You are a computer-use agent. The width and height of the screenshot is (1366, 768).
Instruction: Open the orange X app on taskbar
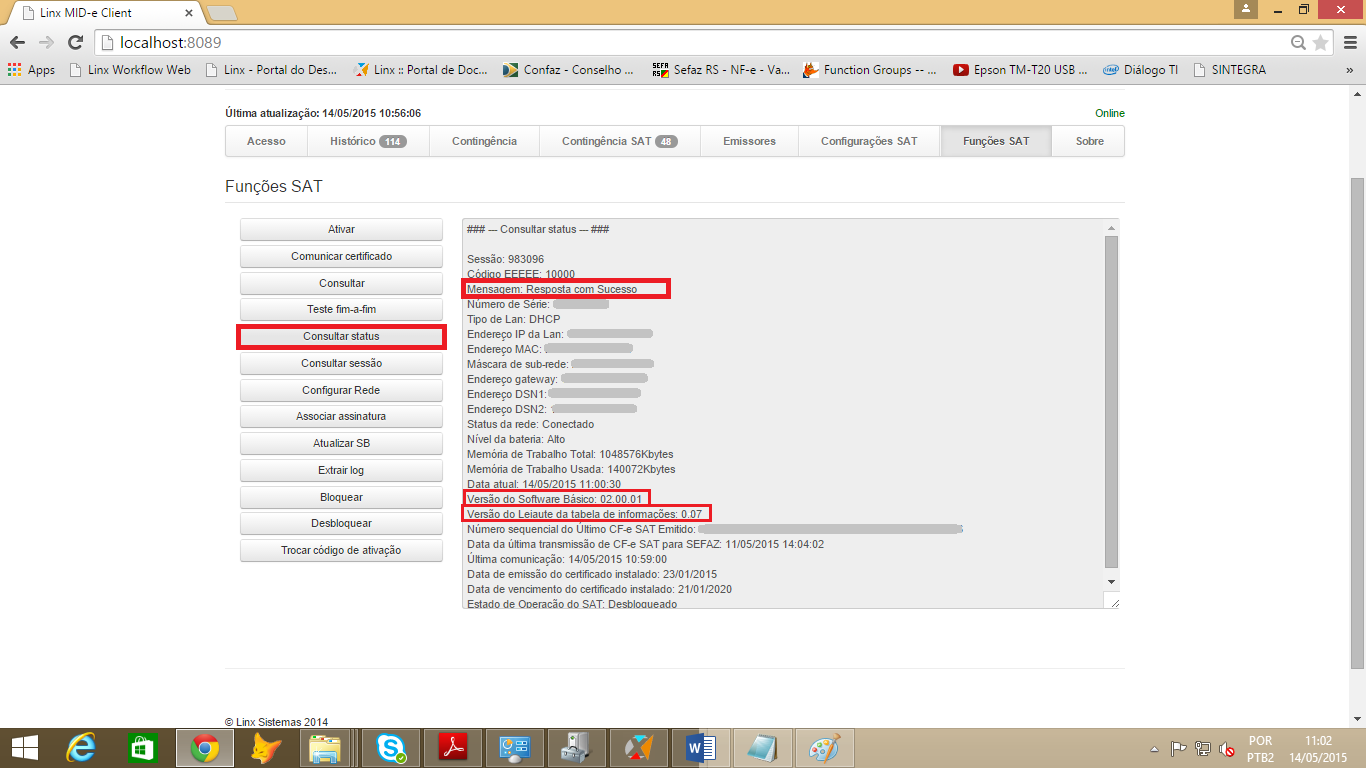638,748
